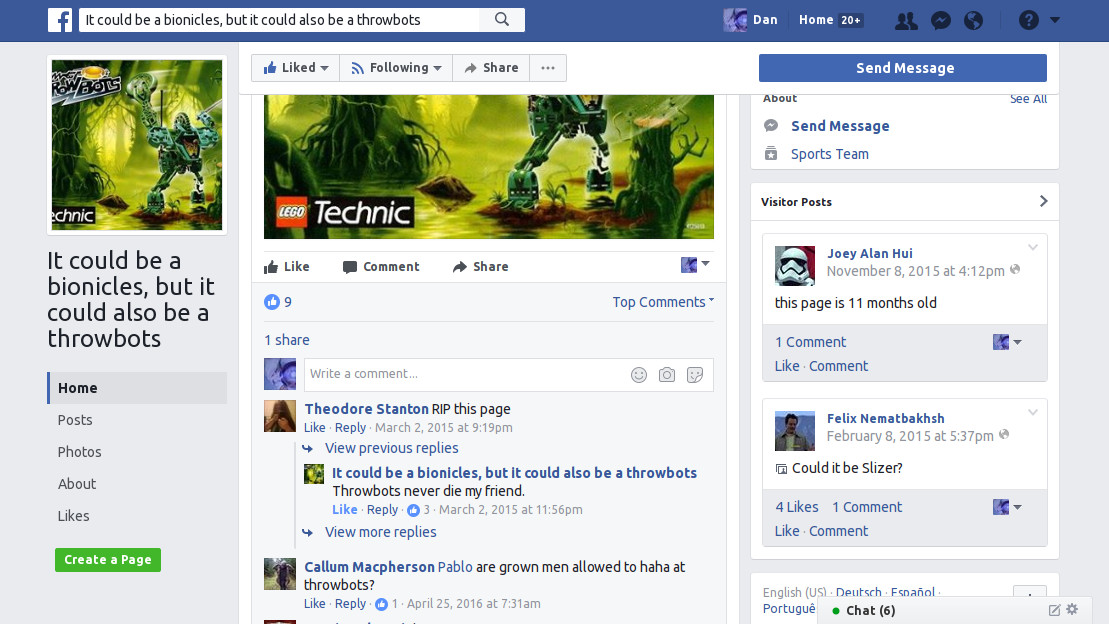This screenshot has width=1109, height=624.
Task: Open the emoji picker in comment box
Action: tap(639, 375)
